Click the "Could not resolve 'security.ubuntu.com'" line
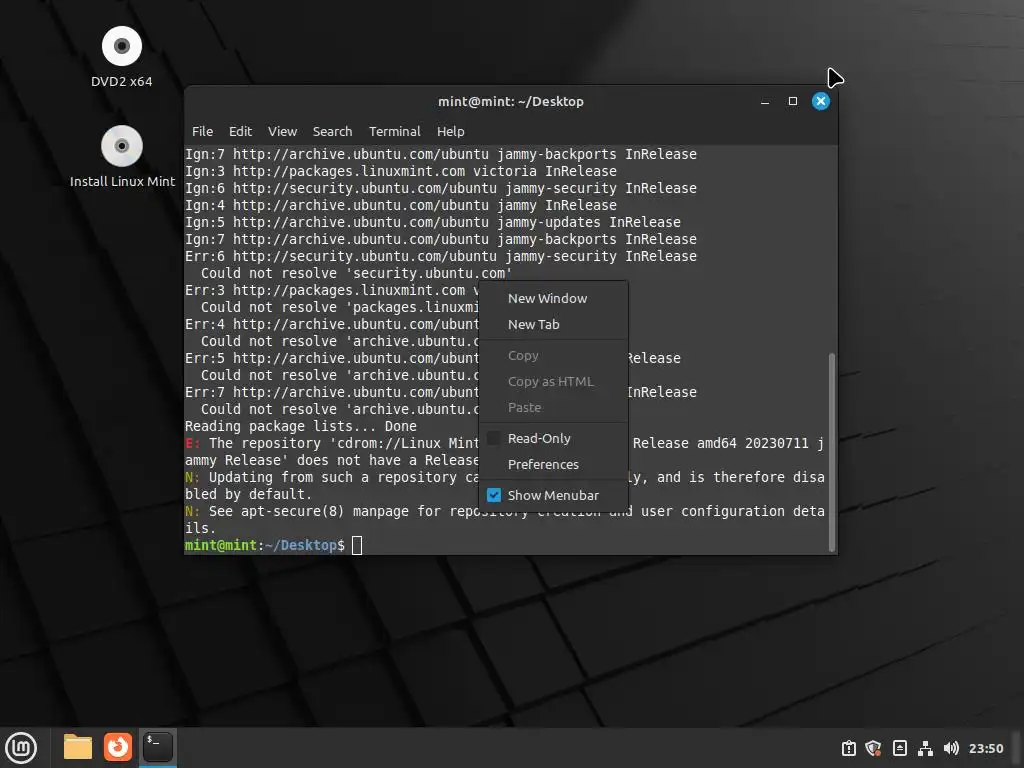The image size is (1024, 768). (x=356, y=274)
